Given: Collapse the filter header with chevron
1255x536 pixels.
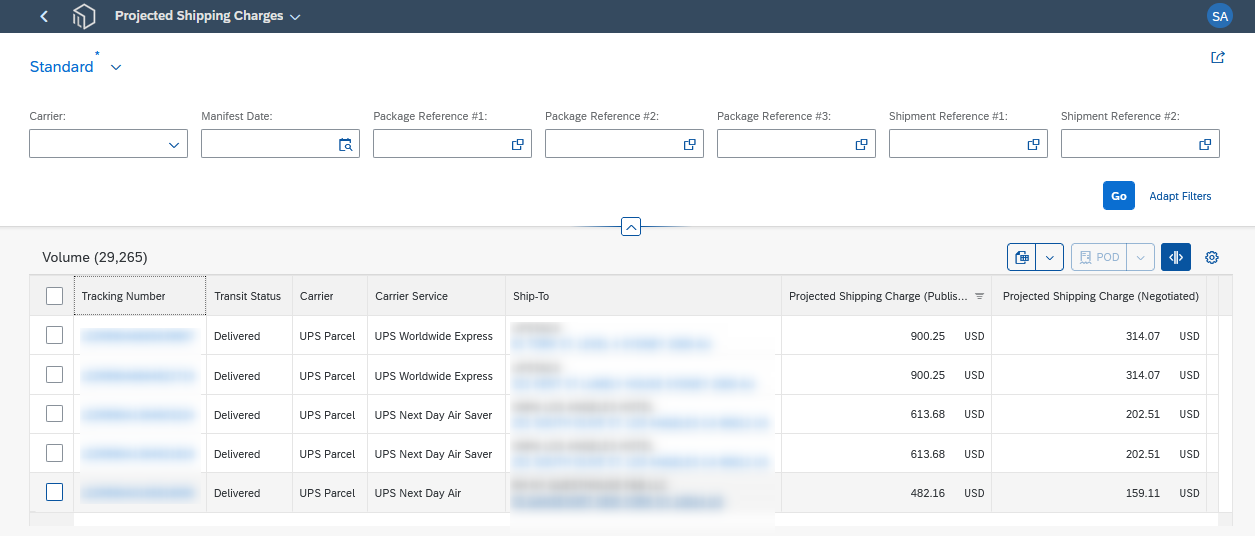Looking at the screenshot, I should (630, 226).
